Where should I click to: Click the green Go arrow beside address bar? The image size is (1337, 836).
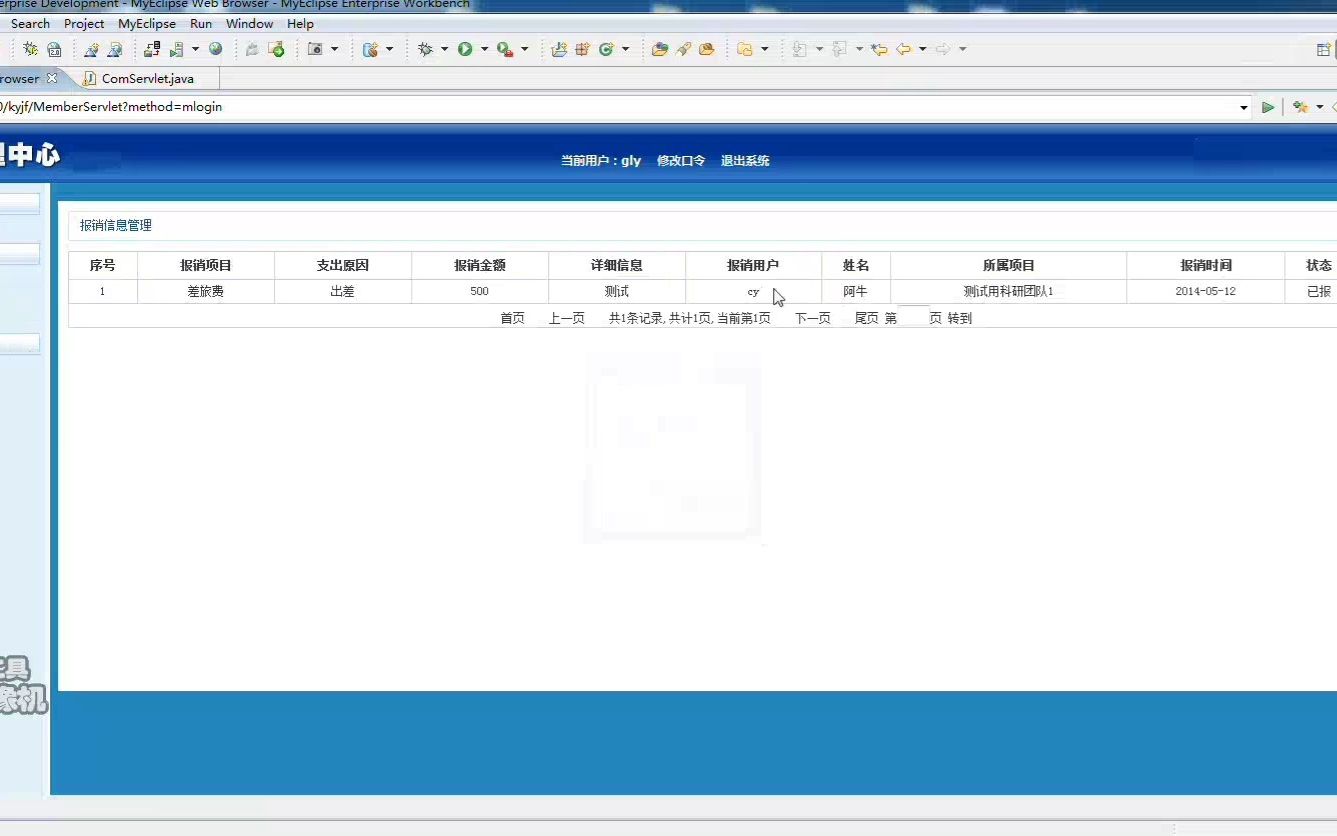click(1268, 107)
